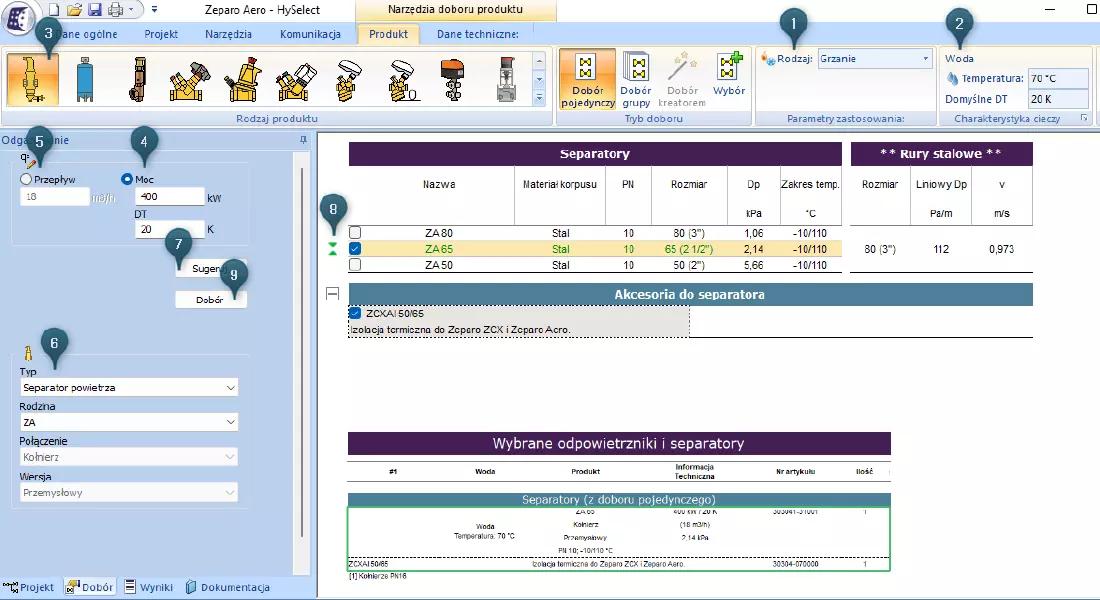This screenshot has height=600, width=1100.
Task: Check the ZA 80 separator checkbox
Action: (x=355, y=233)
